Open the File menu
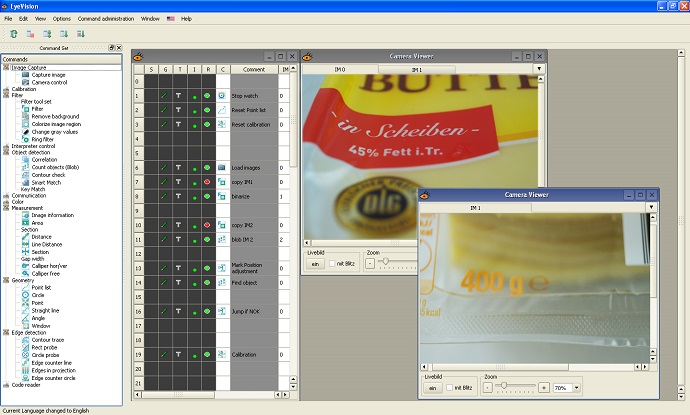This screenshot has height=415, width=690. pyautogui.click(x=8, y=19)
